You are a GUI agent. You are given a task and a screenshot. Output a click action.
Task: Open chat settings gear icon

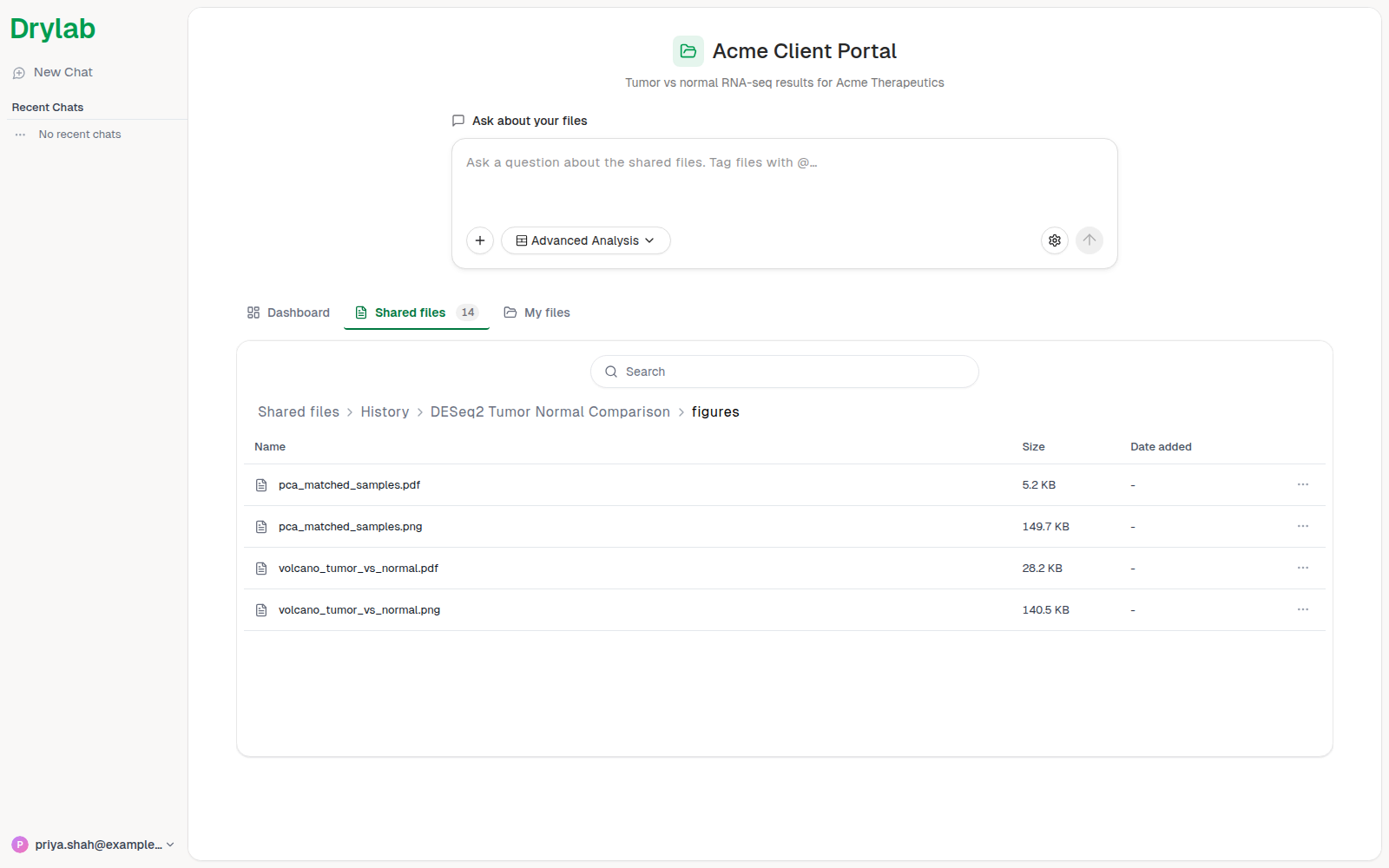click(x=1055, y=240)
